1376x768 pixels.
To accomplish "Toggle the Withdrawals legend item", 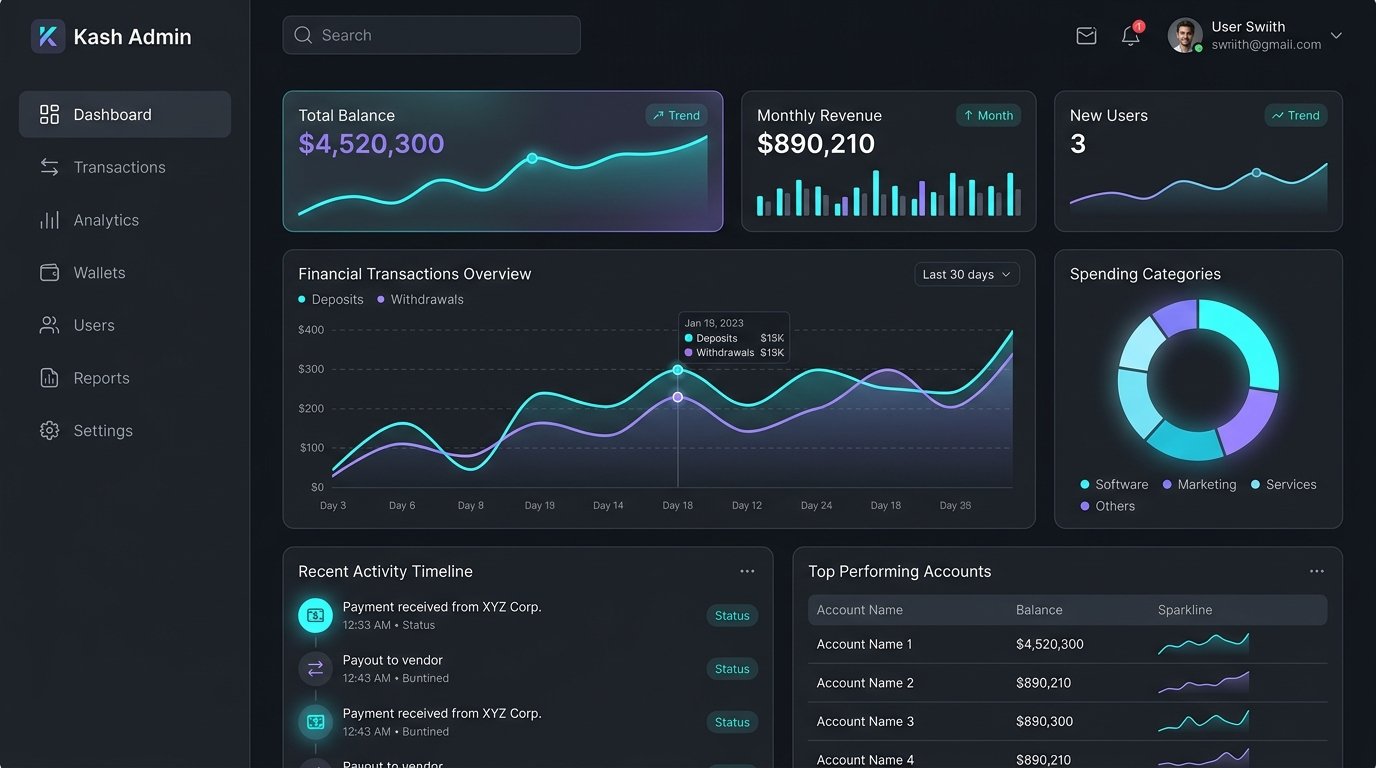I will [x=420, y=299].
